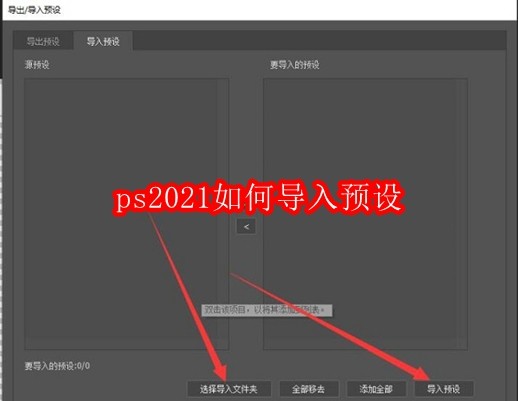Click the < move-back arrow button

246,227
